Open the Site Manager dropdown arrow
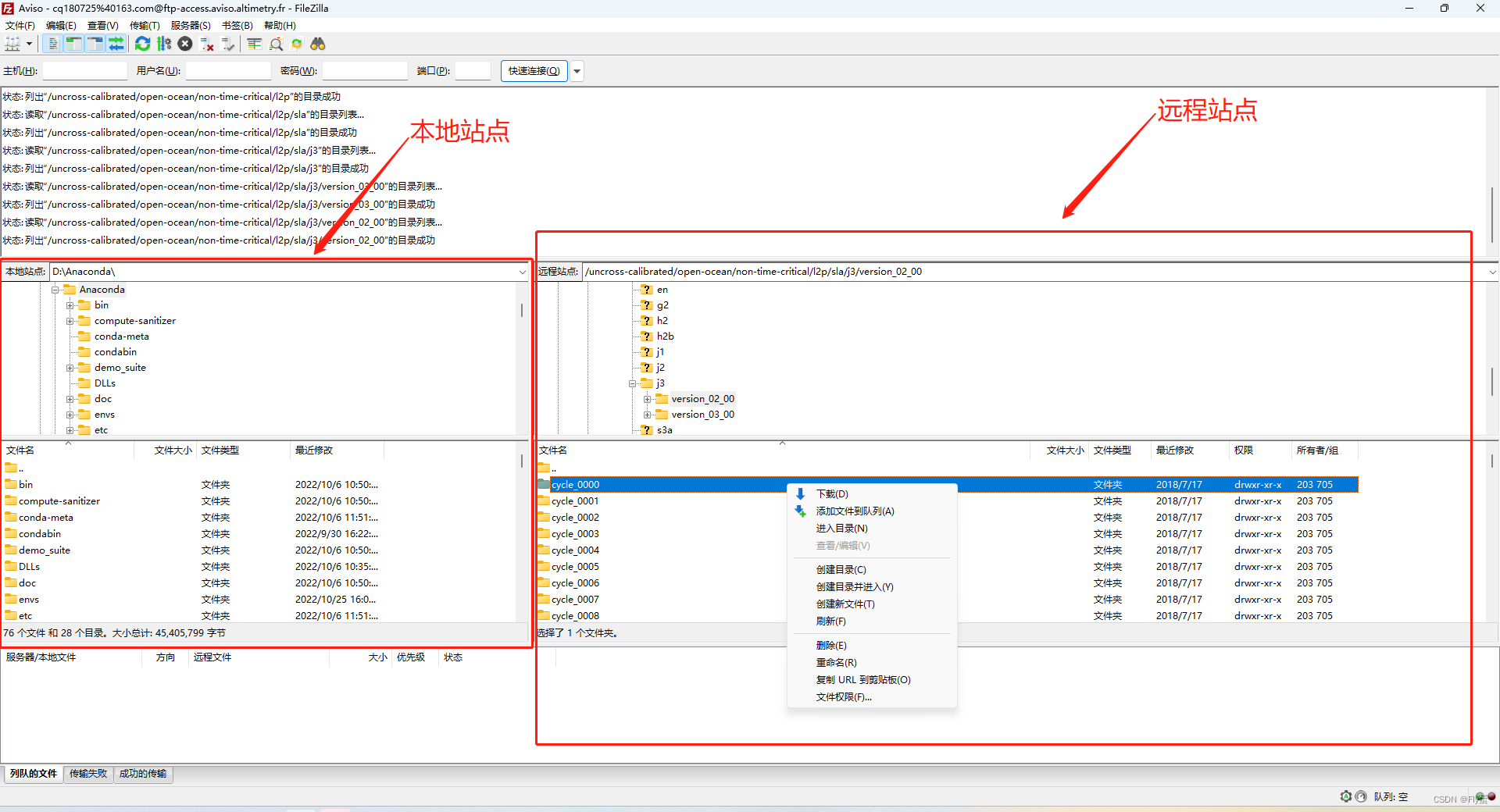Screen dimensions: 1500x812 [30, 44]
